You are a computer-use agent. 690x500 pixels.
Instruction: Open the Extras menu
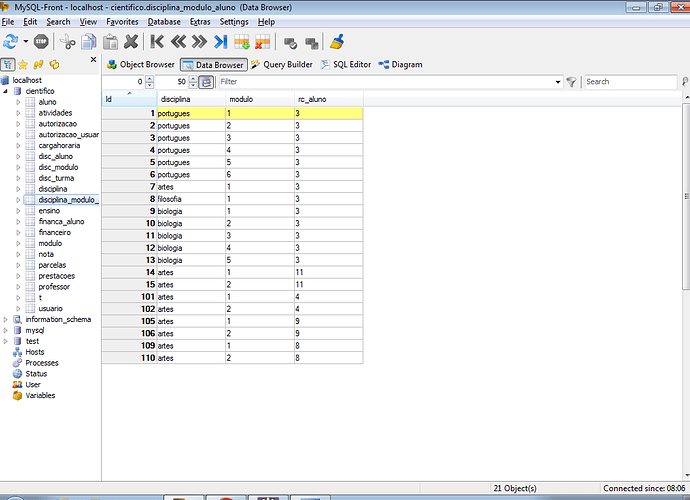pyautogui.click(x=200, y=22)
